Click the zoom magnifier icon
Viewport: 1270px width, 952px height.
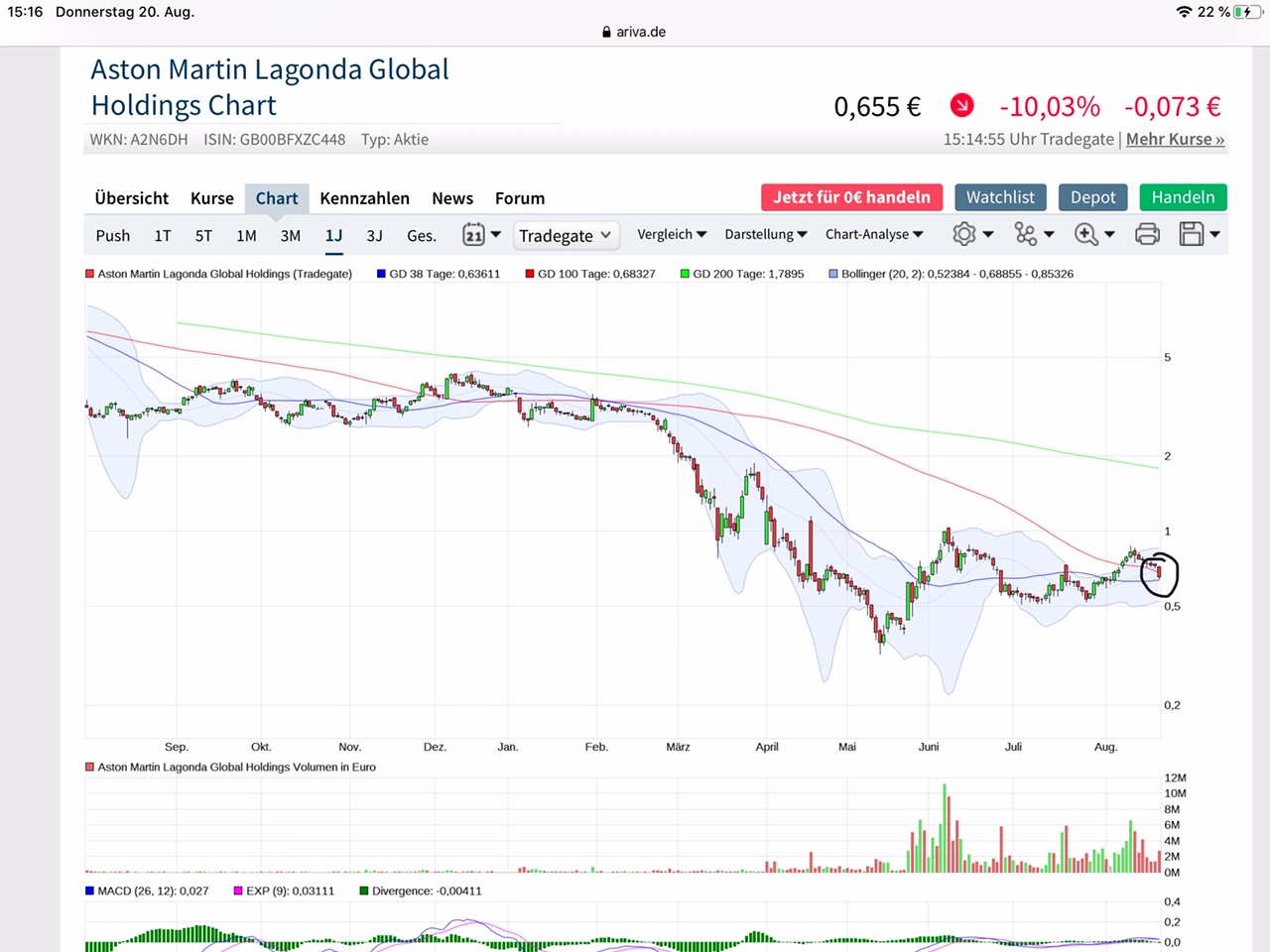(x=1086, y=234)
